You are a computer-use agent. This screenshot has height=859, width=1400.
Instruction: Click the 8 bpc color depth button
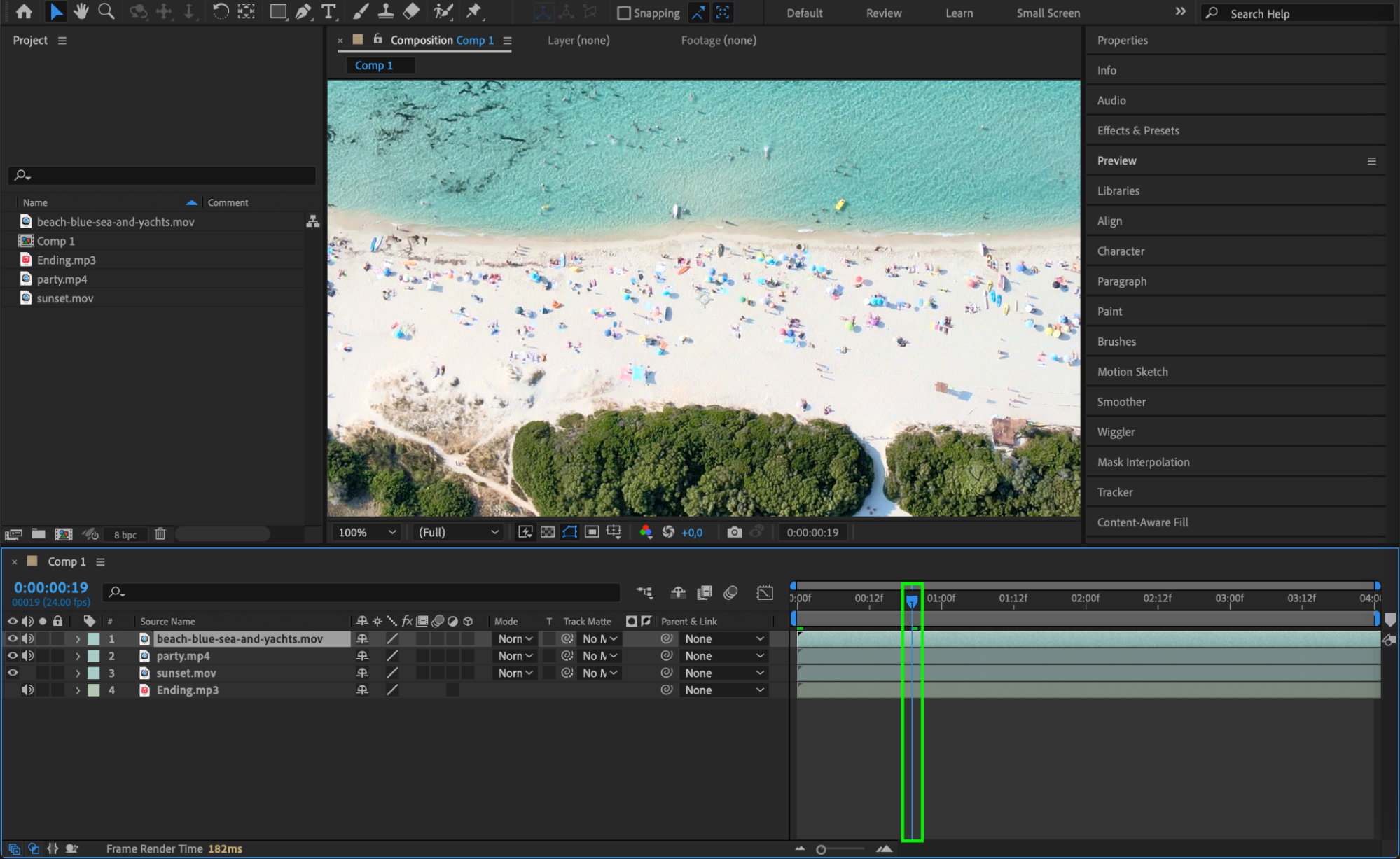[125, 535]
